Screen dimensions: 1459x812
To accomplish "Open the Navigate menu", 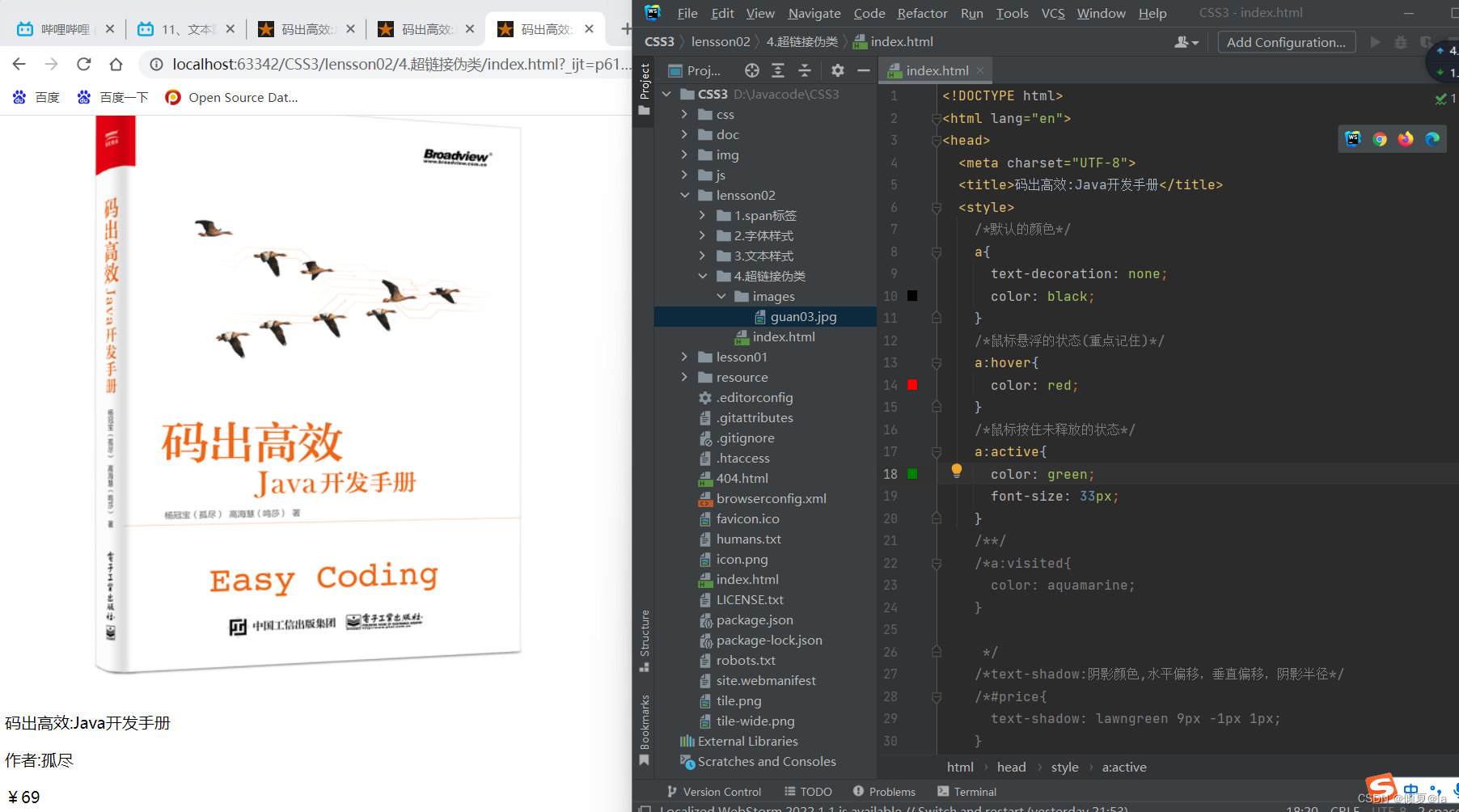I will click(814, 13).
